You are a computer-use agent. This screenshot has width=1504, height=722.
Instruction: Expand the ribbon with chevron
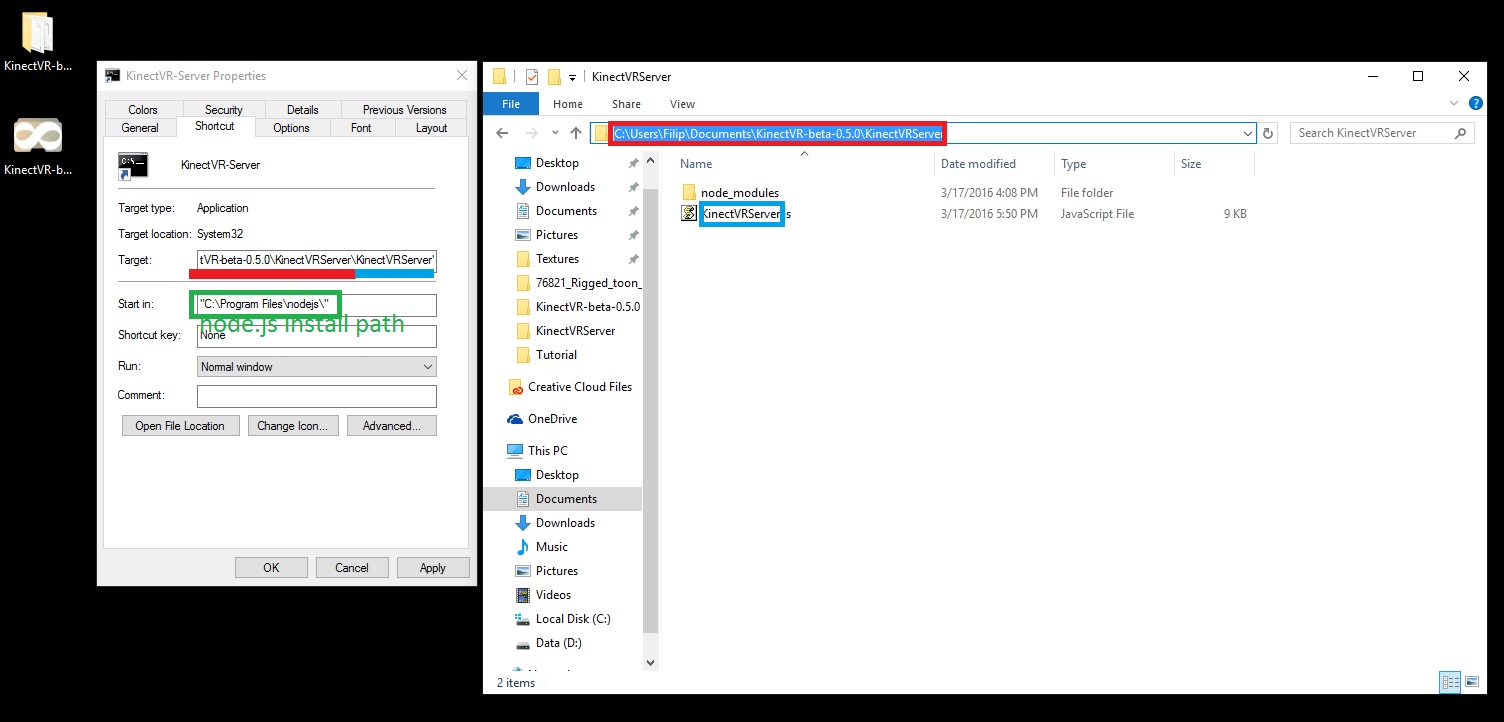1454,103
